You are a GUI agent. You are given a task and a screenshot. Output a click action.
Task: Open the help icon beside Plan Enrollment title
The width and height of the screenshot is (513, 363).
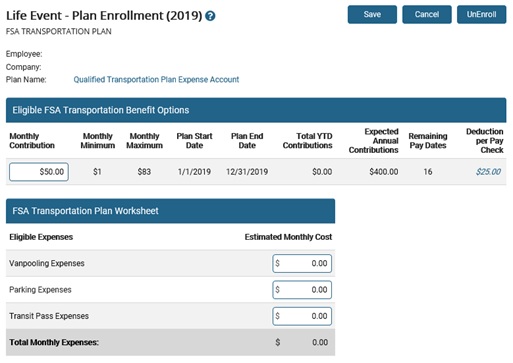210,16
